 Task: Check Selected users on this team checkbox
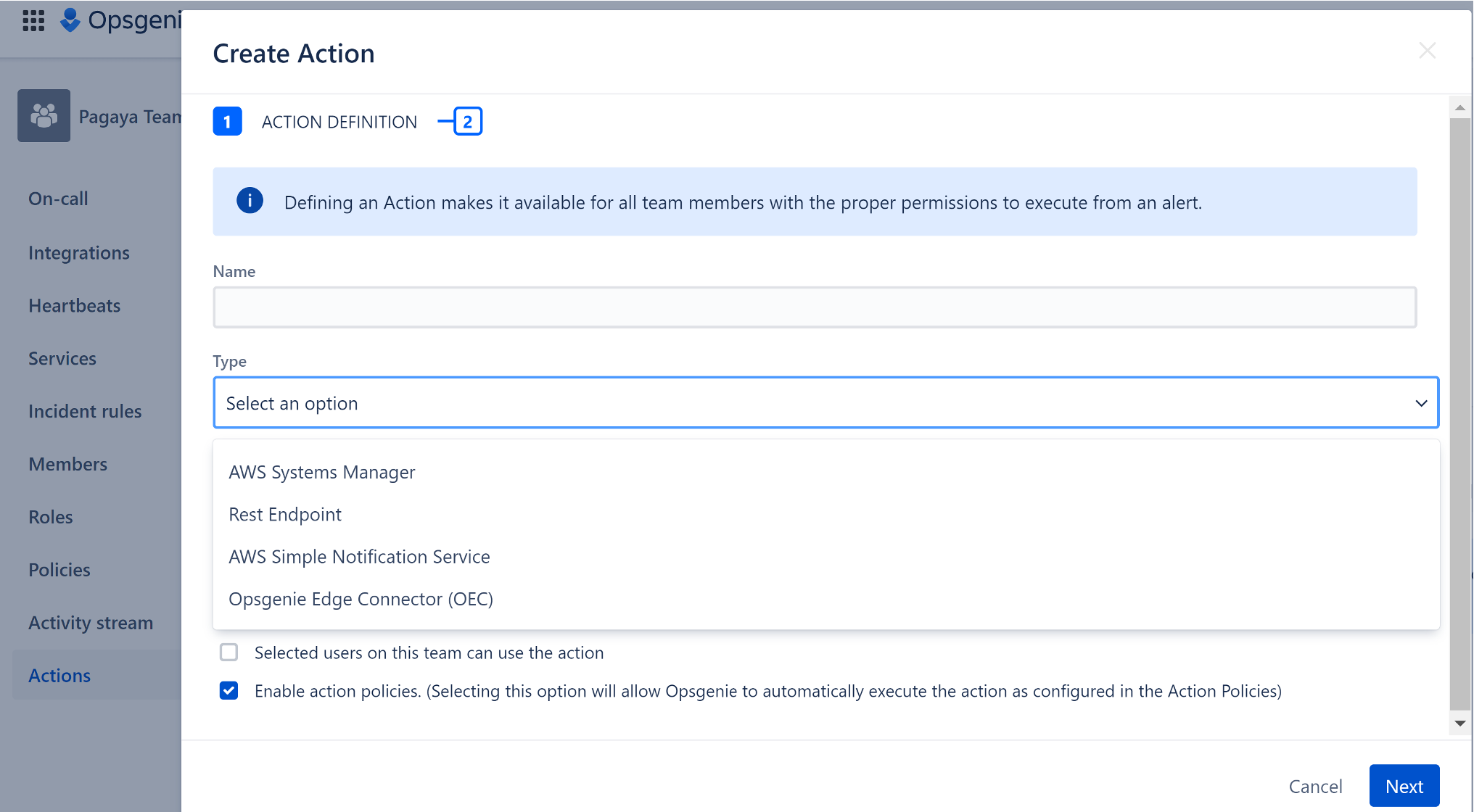228,652
